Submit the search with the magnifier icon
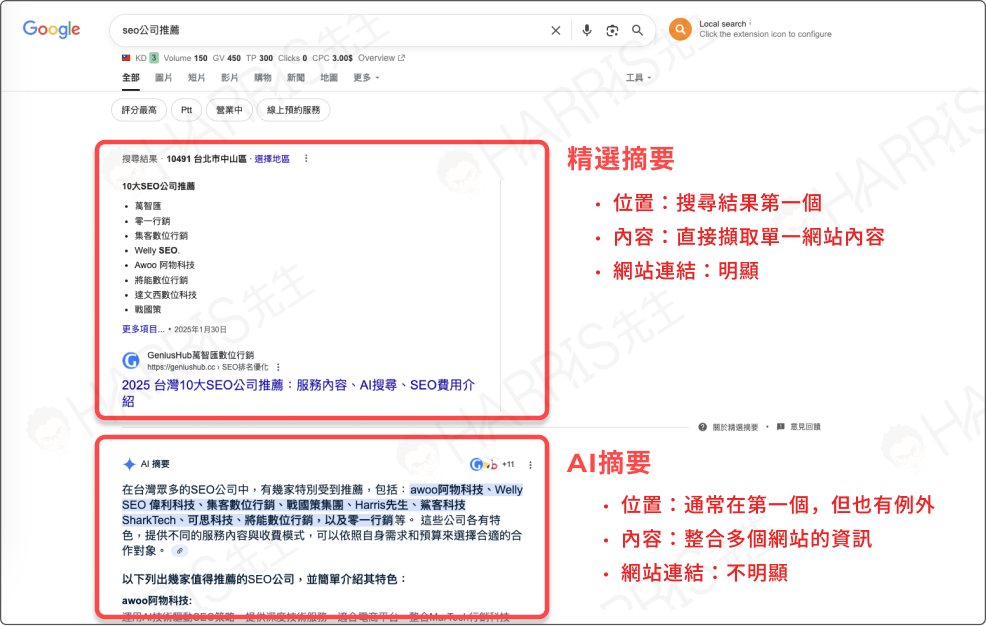The image size is (986, 626). (x=638, y=30)
